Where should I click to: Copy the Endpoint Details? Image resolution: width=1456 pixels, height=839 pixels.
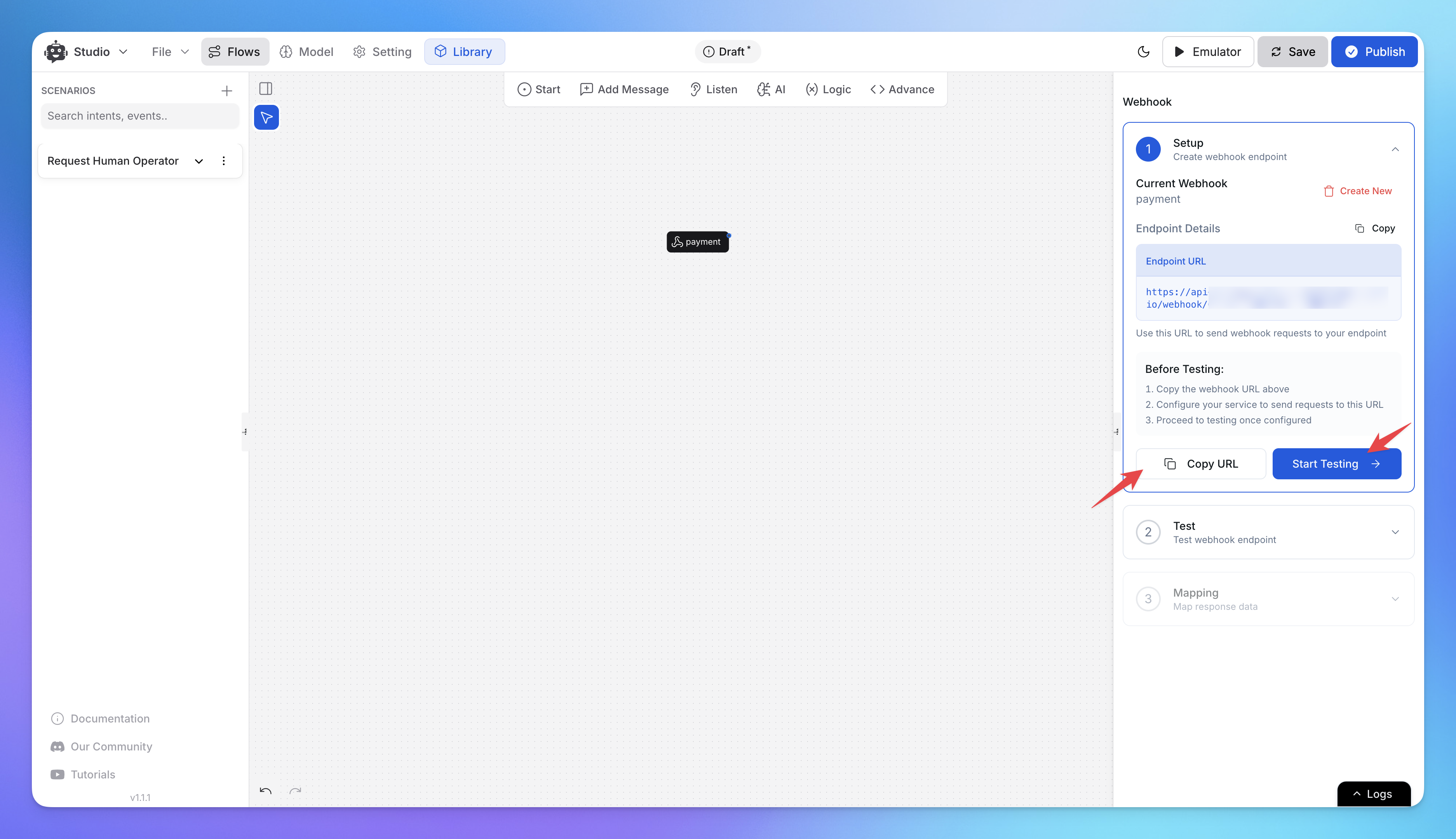point(1375,229)
